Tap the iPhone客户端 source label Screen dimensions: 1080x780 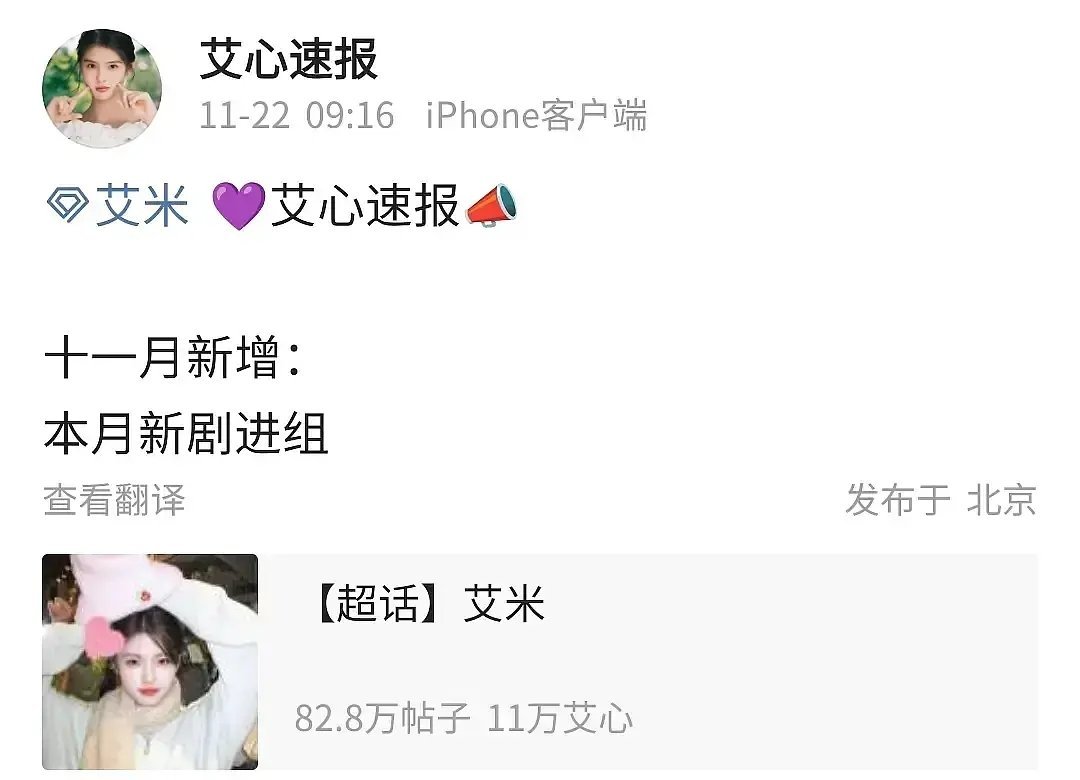tap(537, 115)
